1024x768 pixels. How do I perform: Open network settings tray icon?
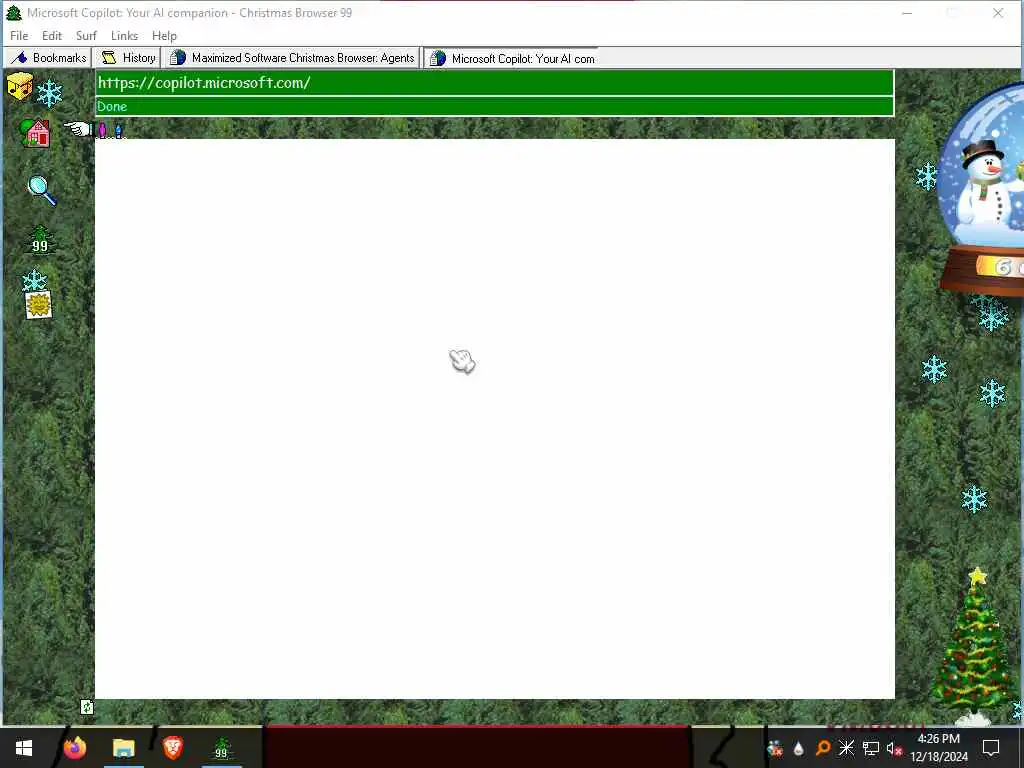point(871,748)
